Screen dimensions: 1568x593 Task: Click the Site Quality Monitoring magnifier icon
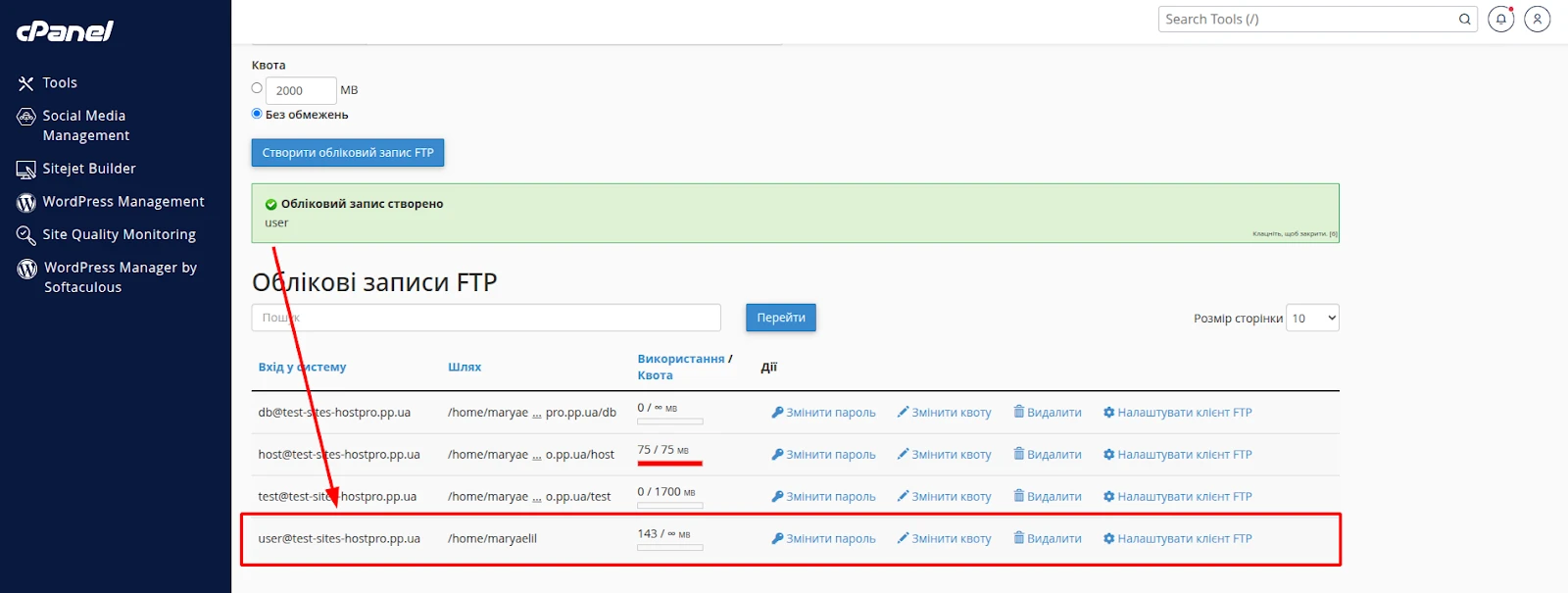(26, 235)
